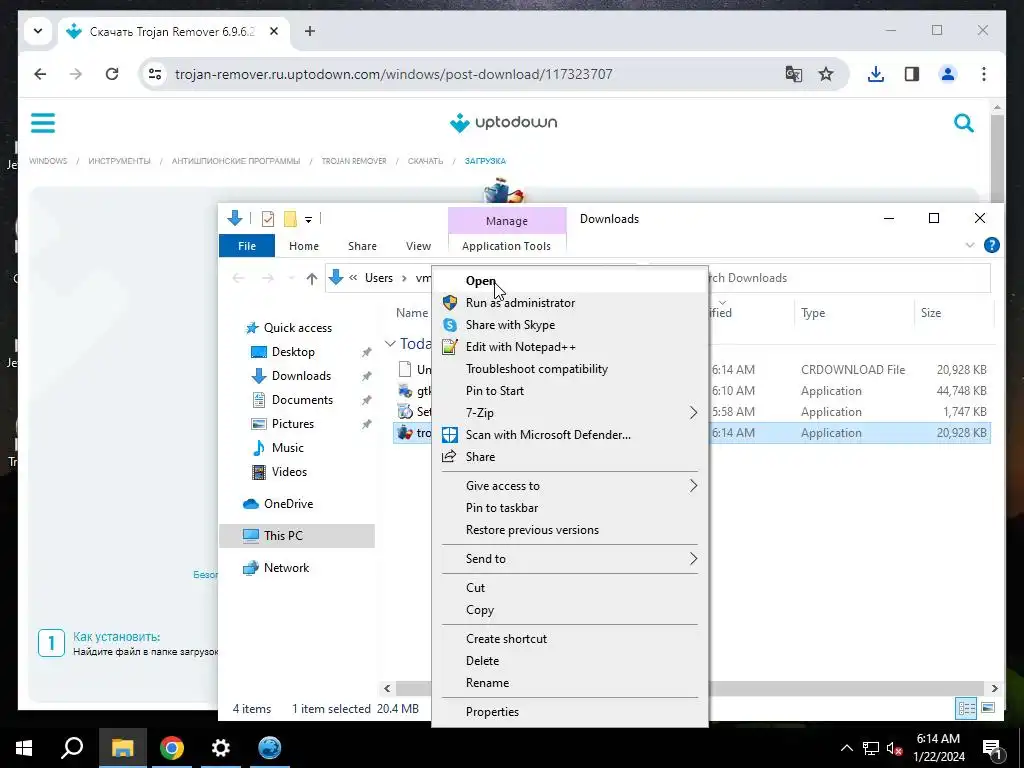Open Chrome profile avatar
1024x768 pixels.
click(948, 74)
